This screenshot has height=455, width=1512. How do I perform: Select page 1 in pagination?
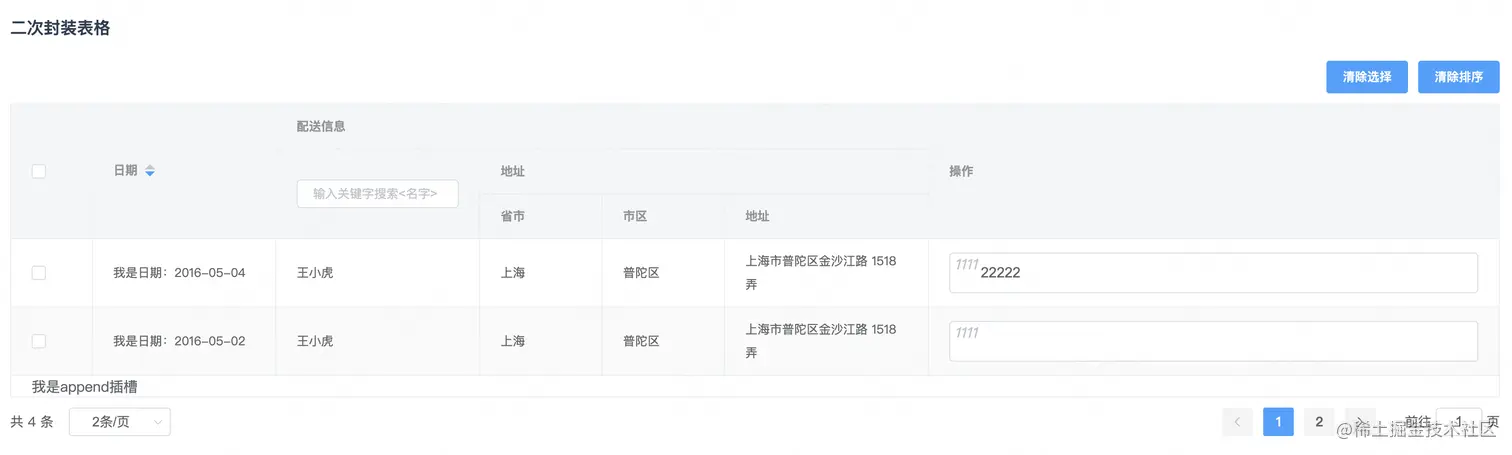coord(1278,422)
